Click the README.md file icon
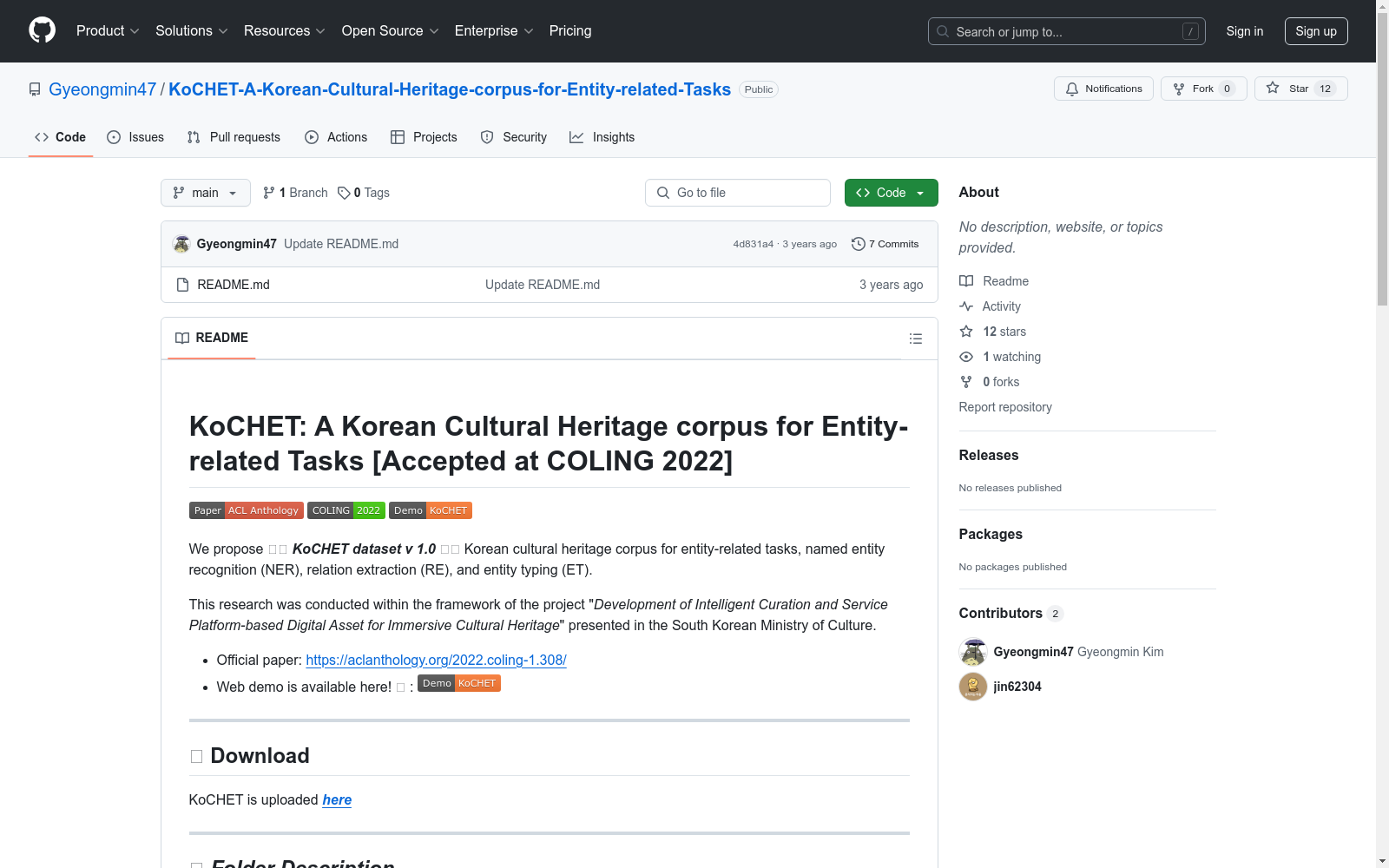Screen dimensions: 1389x868 (x=182, y=285)
